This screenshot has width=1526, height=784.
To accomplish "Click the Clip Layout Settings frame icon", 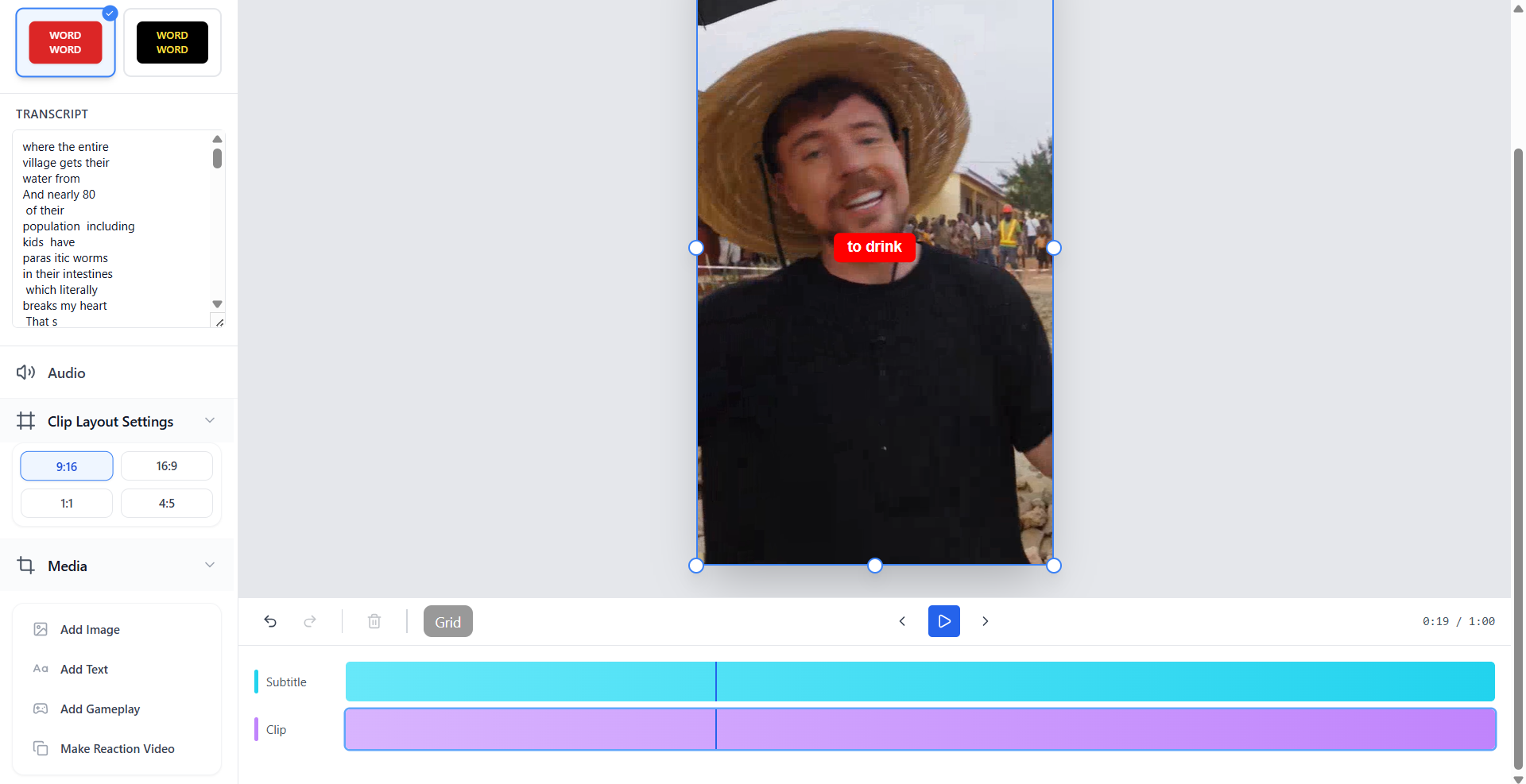I will pyautogui.click(x=25, y=421).
